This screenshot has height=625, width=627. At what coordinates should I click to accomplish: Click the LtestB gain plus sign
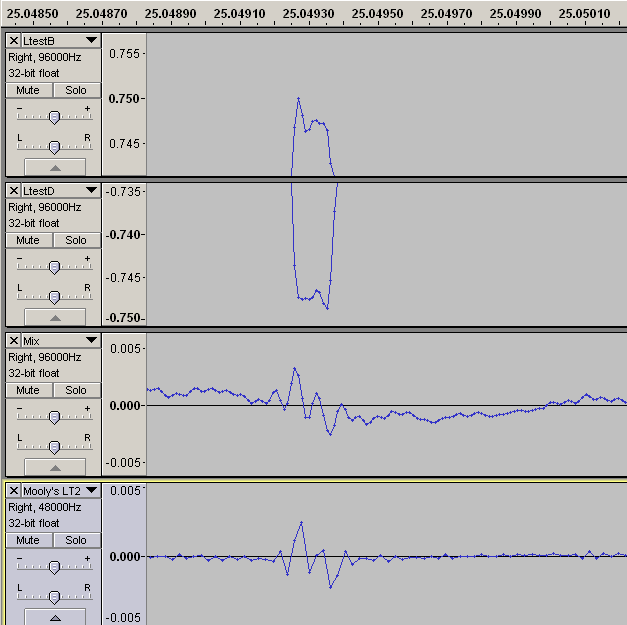coord(88,108)
